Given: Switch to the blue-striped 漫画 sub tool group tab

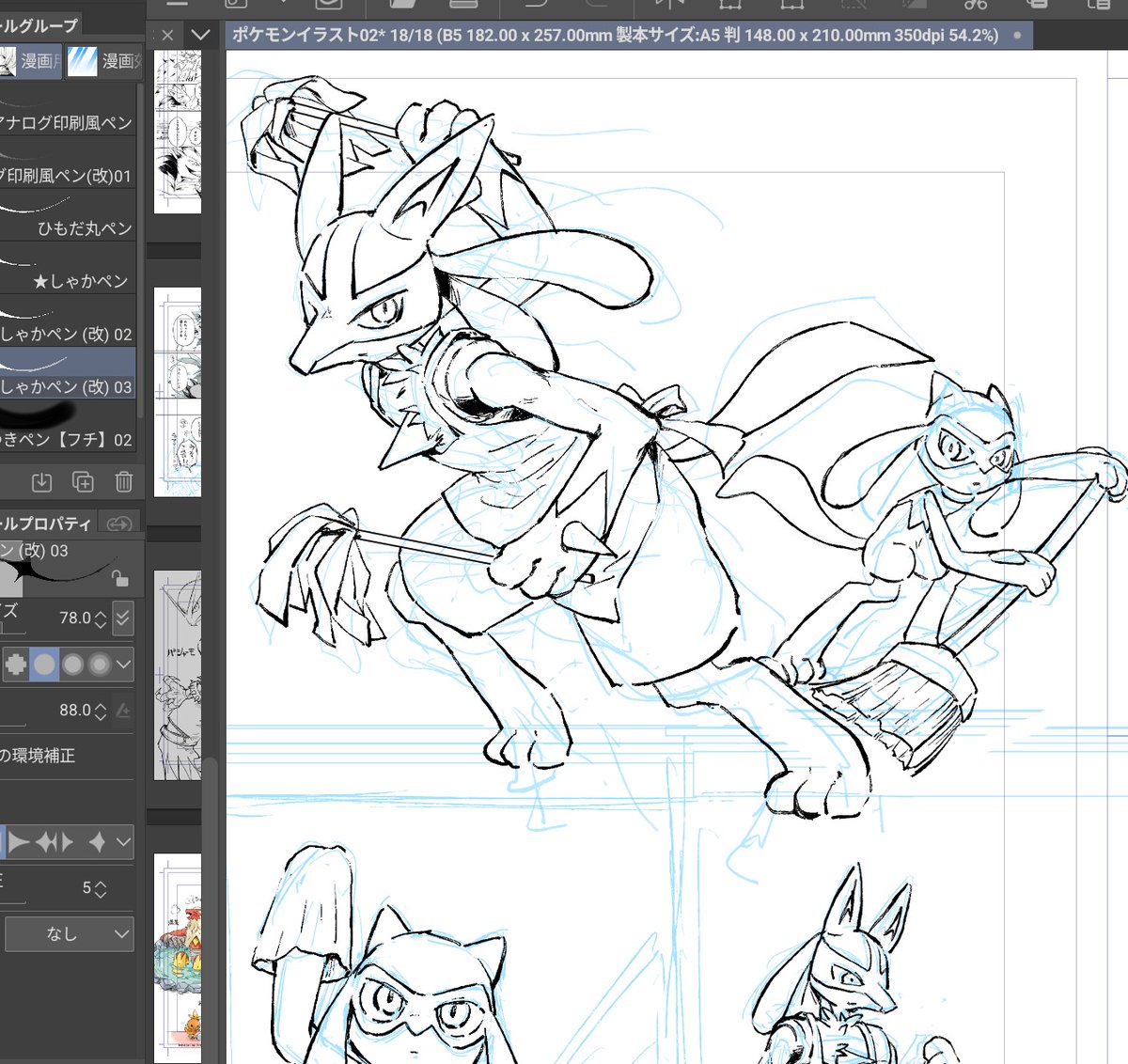Looking at the screenshot, I should click(x=104, y=61).
